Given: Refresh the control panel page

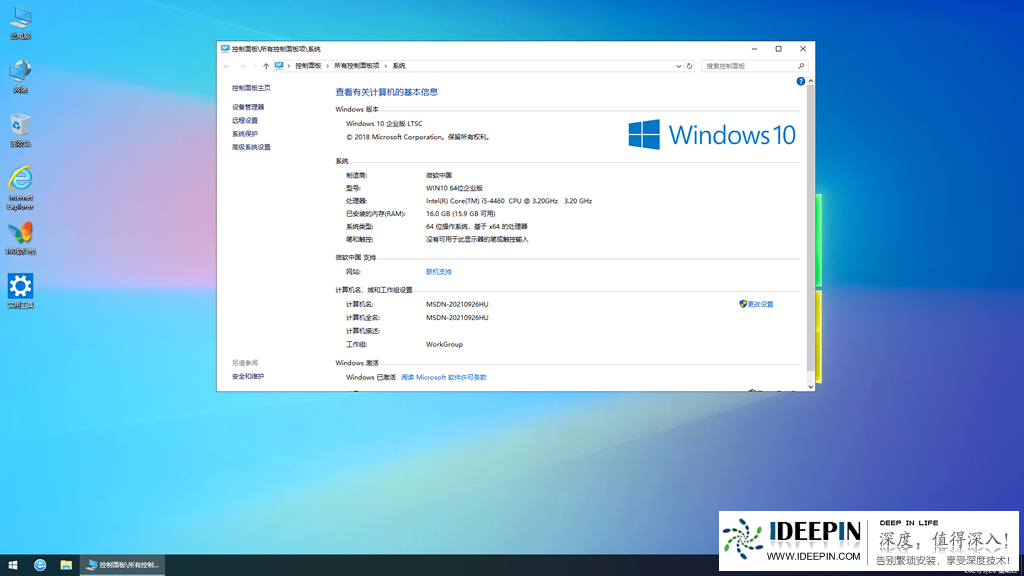Looking at the screenshot, I should pos(689,66).
